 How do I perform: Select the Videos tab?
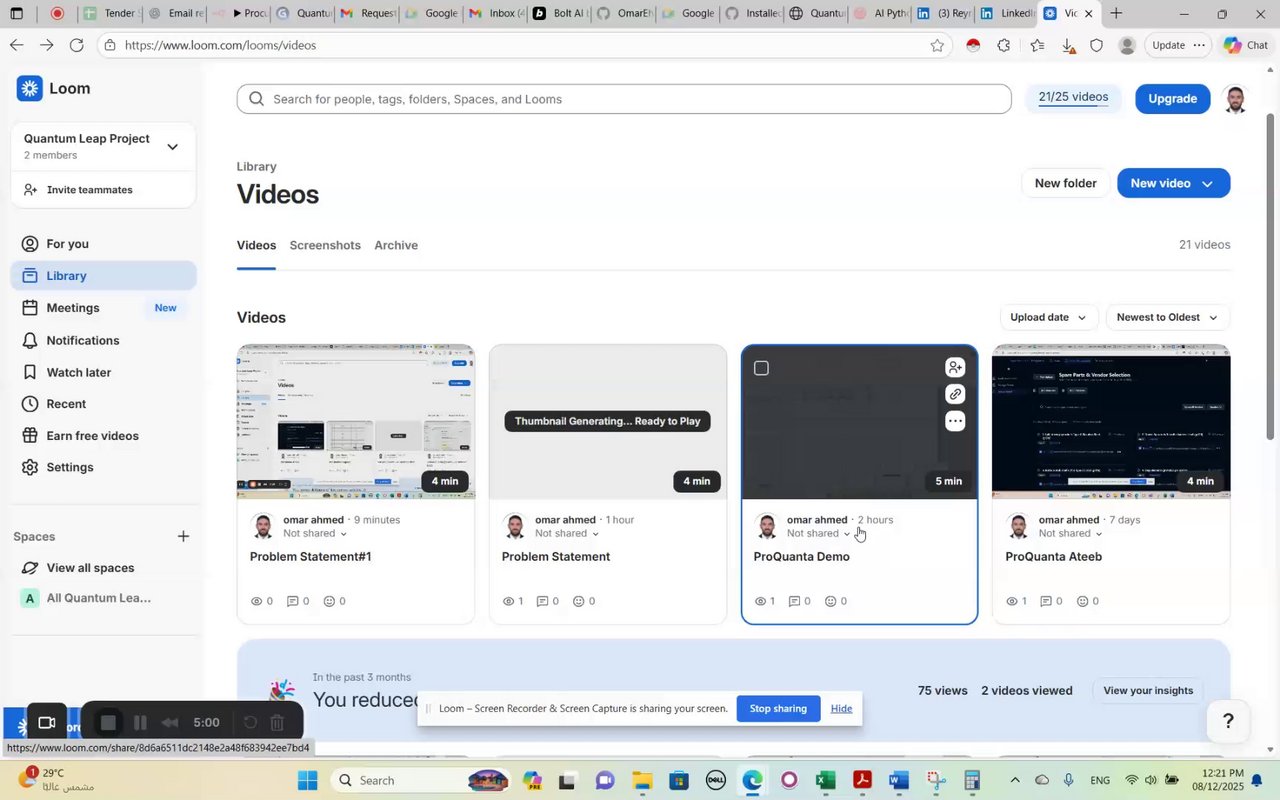tap(256, 245)
